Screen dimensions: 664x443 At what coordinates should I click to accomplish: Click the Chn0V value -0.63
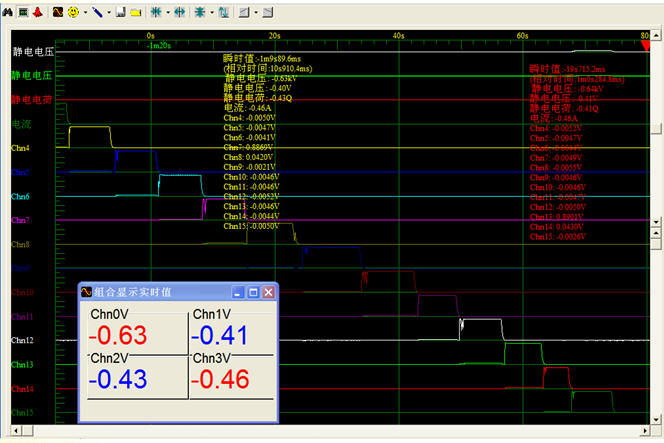click(x=118, y=335)
